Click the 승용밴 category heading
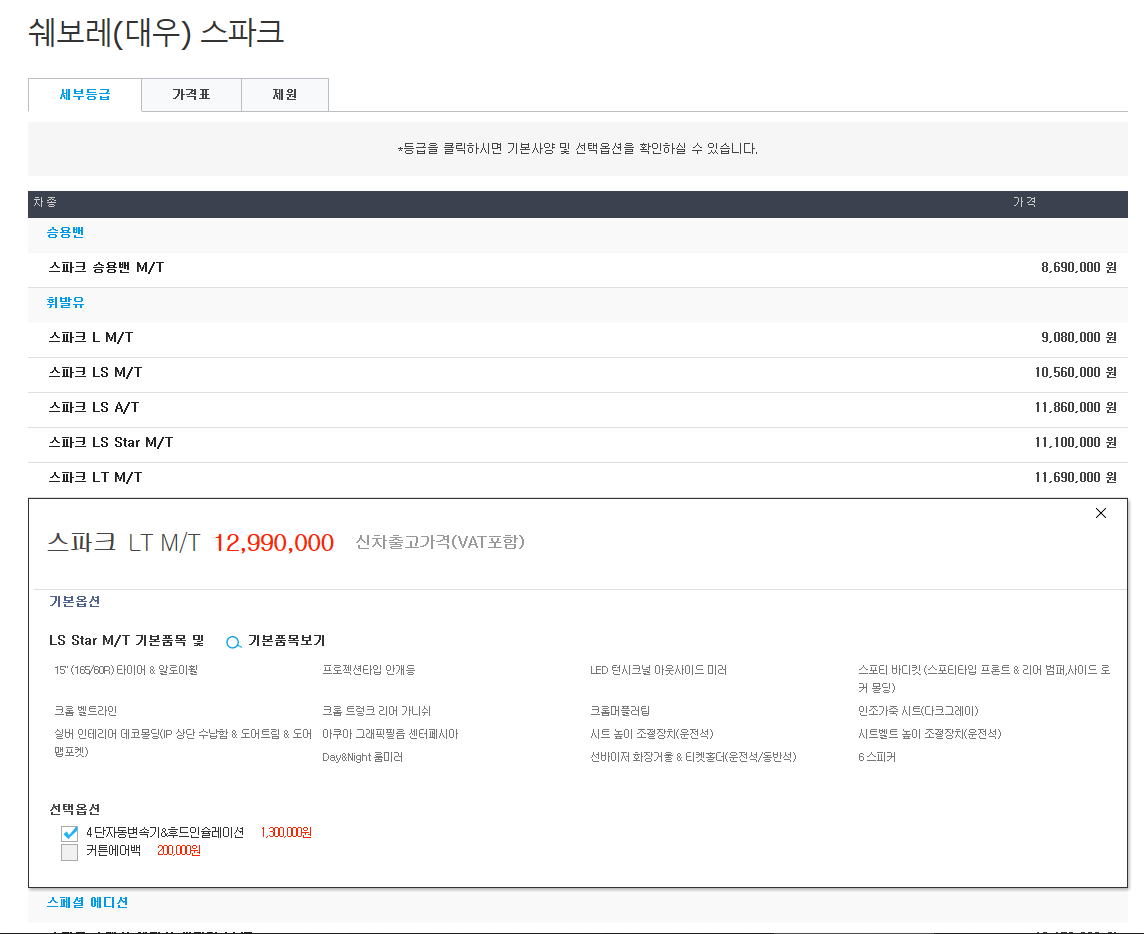The height and width of the screenshot is (934, 1144). tap(65, 233)
